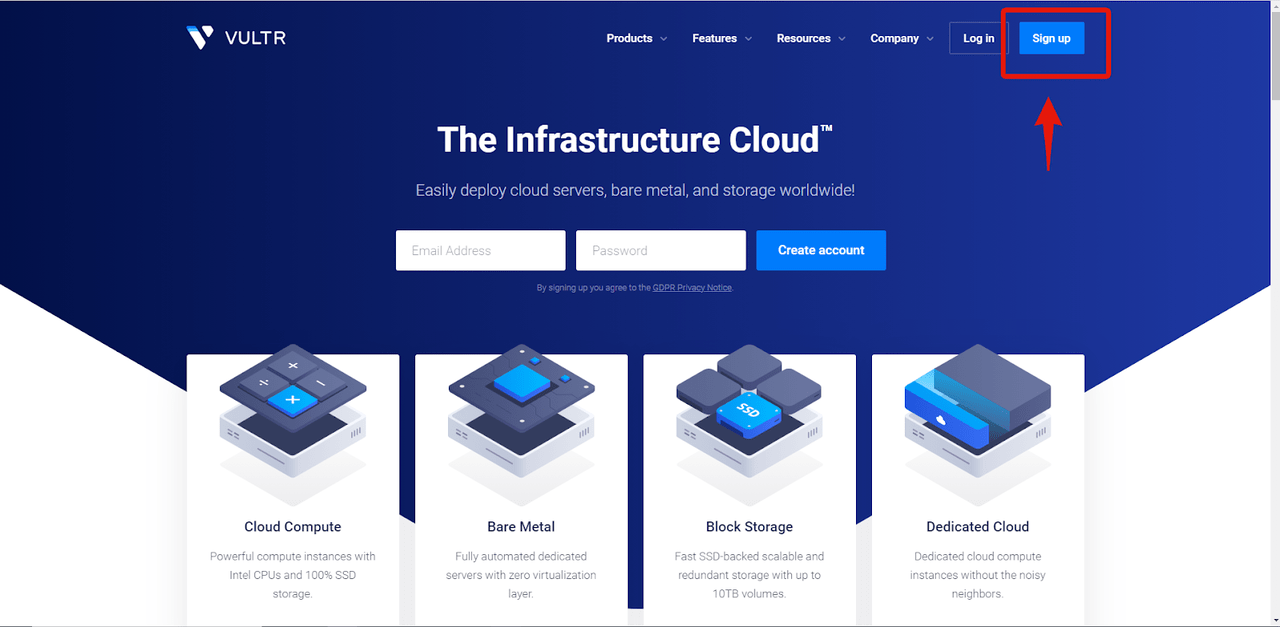Open the Features menu
This screenshot has height=627, width=1280.
[714, 38]
